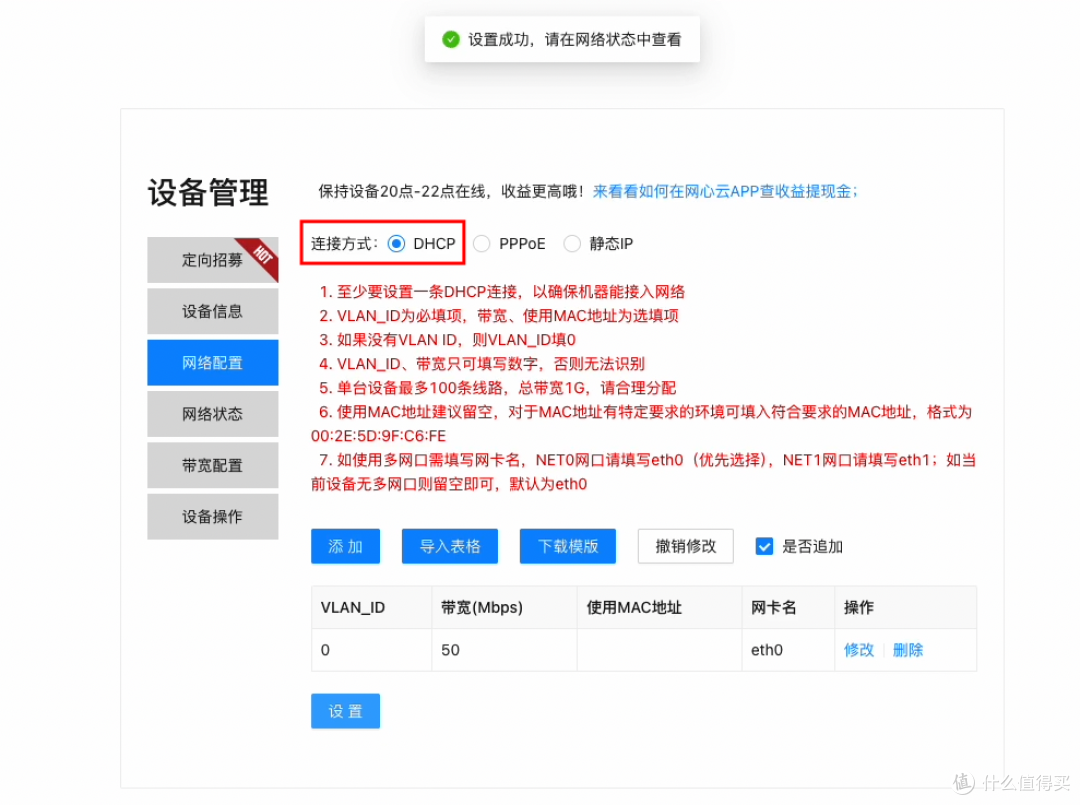Click the empty MAC address cell
This screenshot has width=1080, height=805.
click(659, 650)
